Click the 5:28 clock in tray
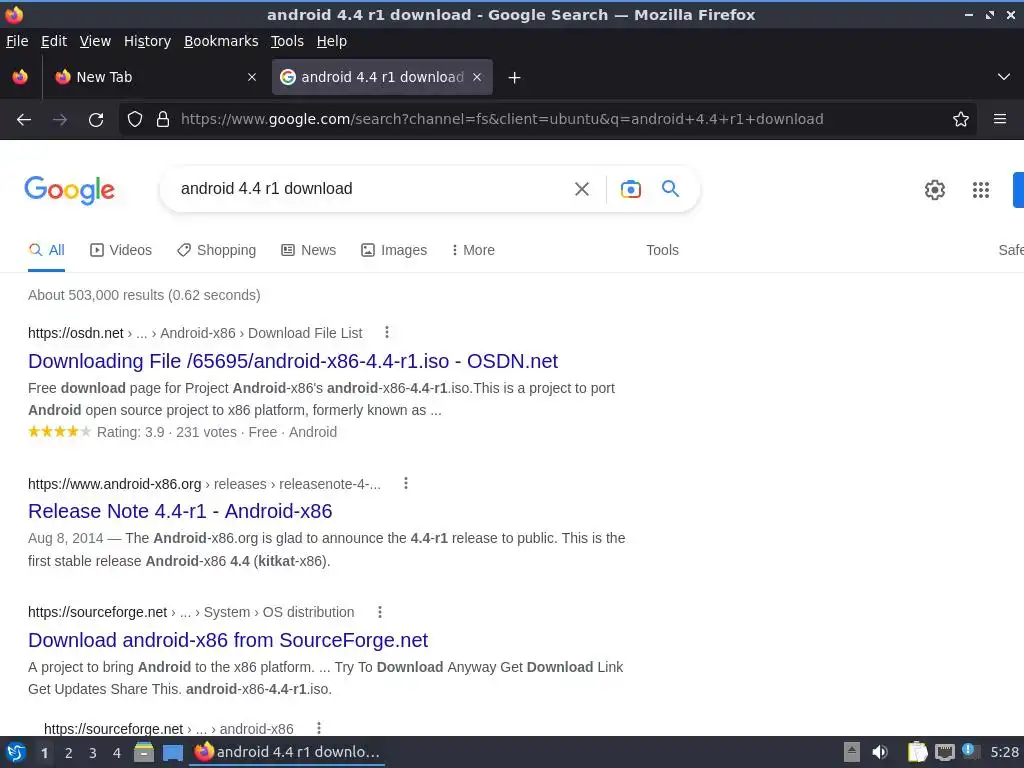1024x768 pixels. point(1004,752)
